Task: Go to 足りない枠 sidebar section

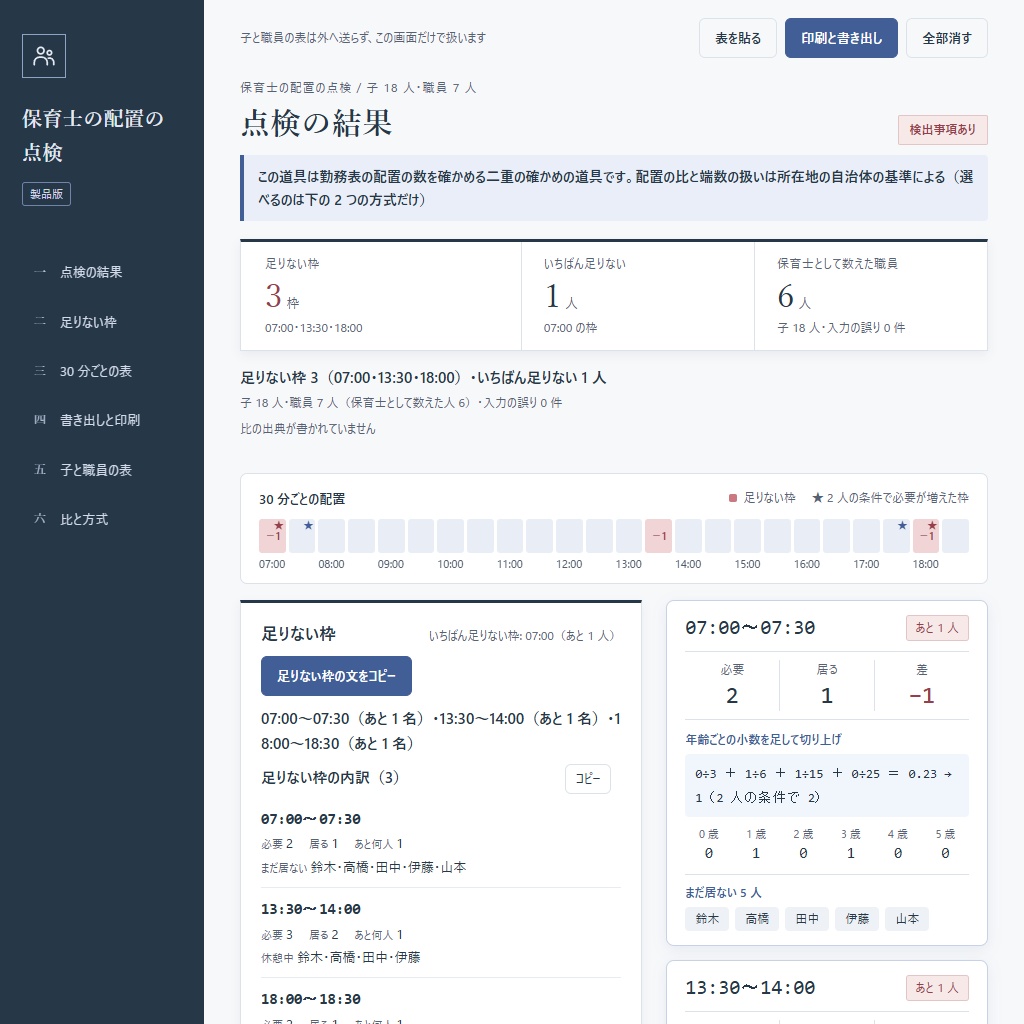Action: pos(88,322)
